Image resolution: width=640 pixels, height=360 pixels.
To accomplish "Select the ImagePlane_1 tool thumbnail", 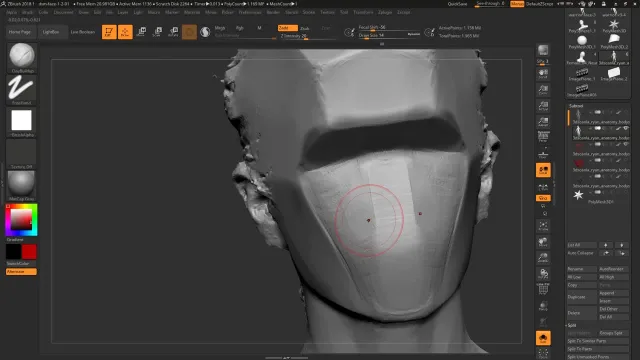I will (x=582, y=74).
